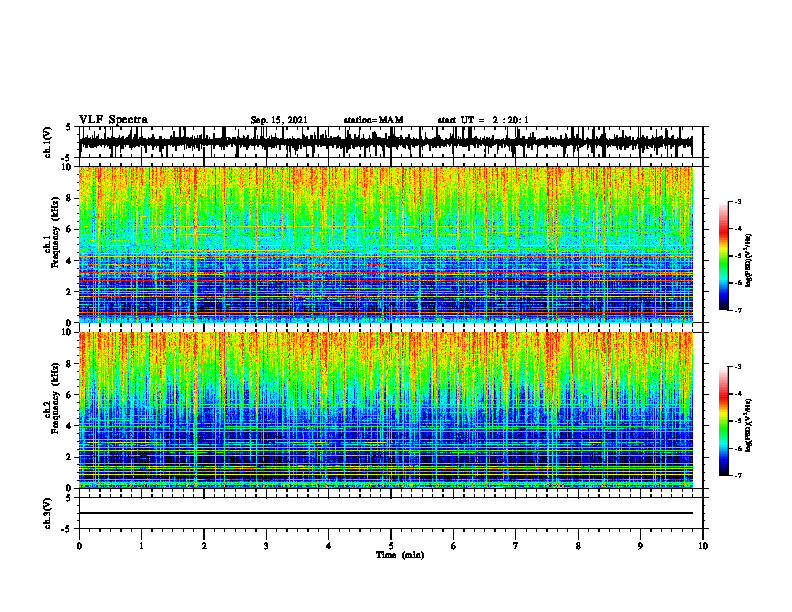Click time axis tick label '10'
This screenshot has width=792, height=612.
(703, 546)
